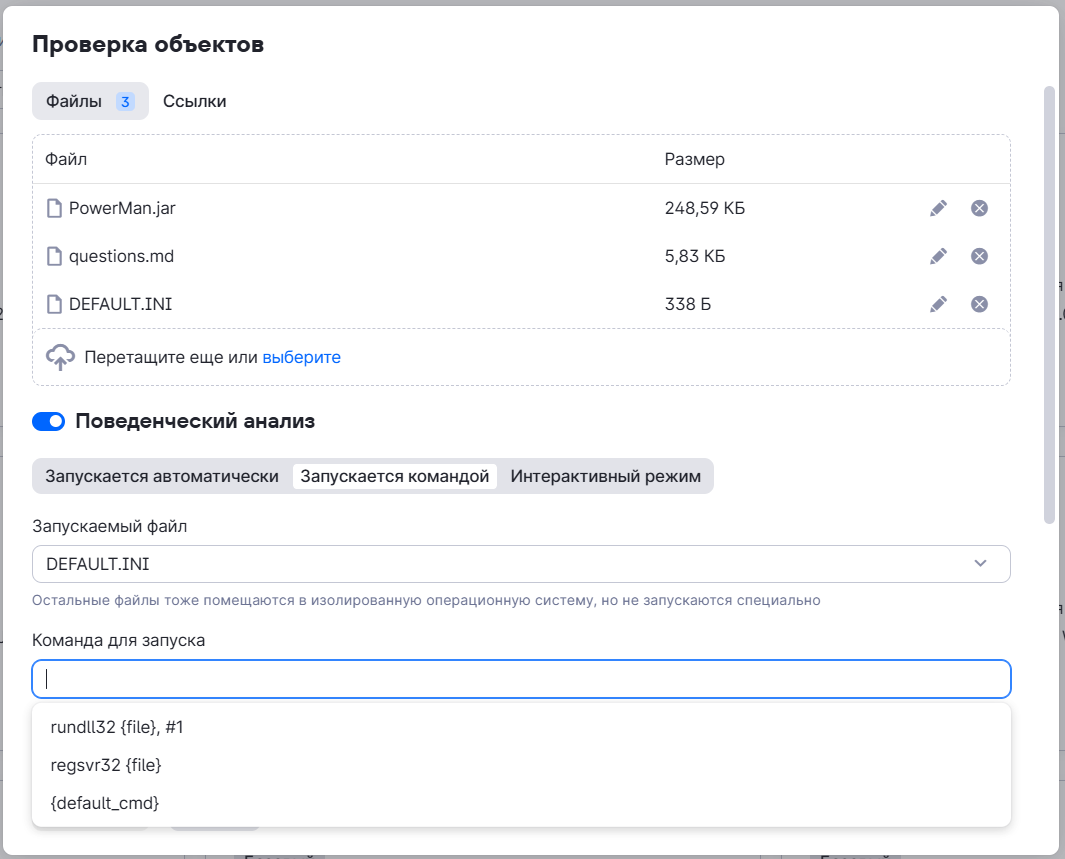The height and width of the screenshot is (859, 1065).
Task: Click the выберите link
Action: click(x=301, y=357)
